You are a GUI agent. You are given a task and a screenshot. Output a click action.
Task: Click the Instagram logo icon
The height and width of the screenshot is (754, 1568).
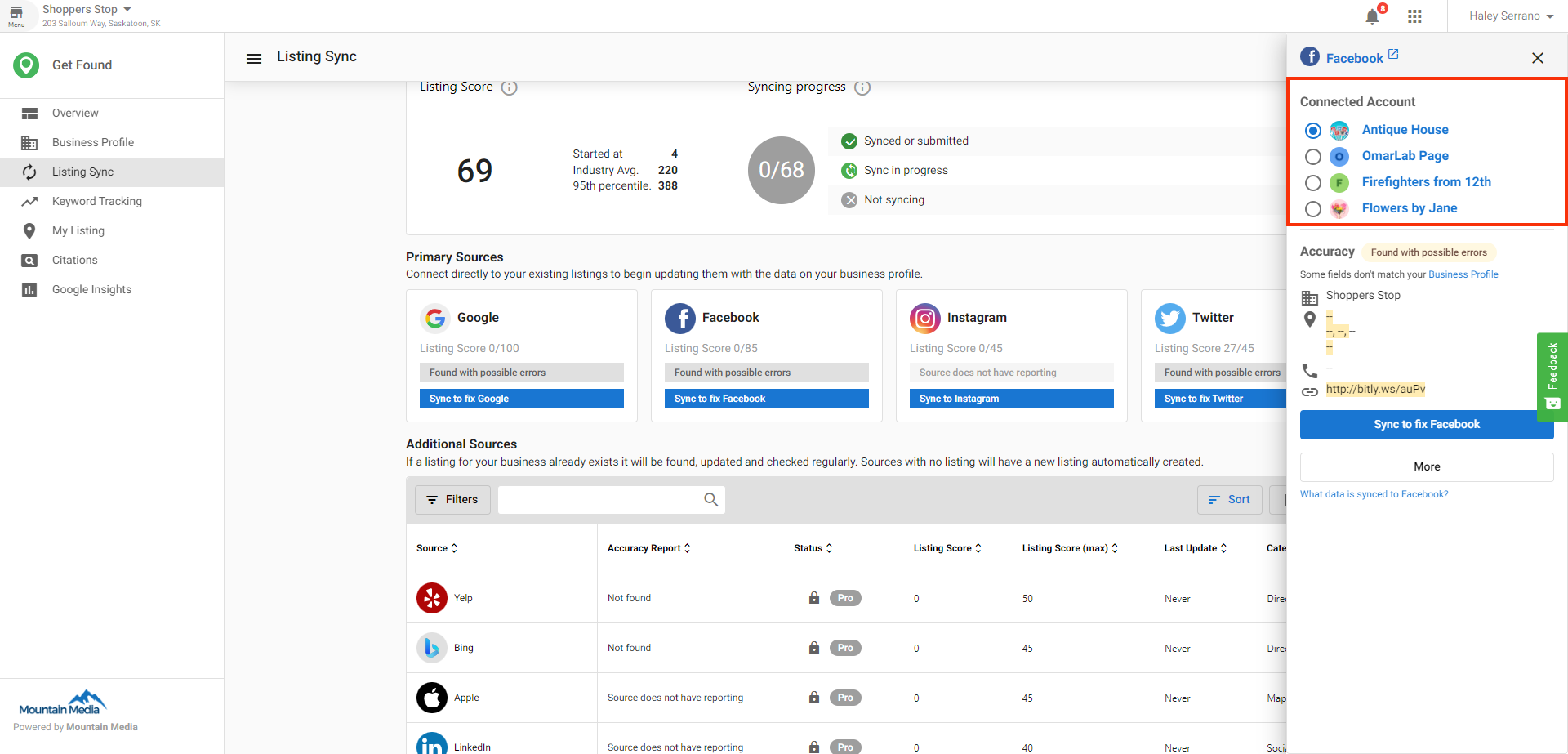click(925, 318)
